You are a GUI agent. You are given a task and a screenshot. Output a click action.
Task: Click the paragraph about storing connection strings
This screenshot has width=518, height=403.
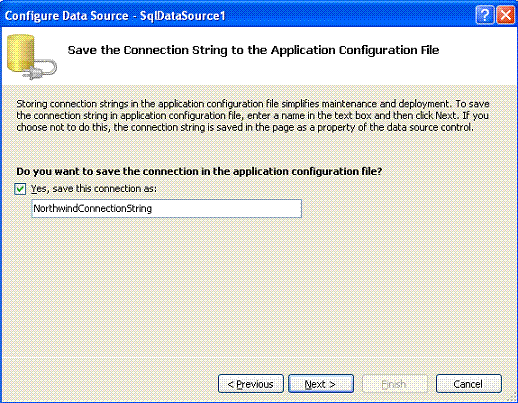(x=253, y=116)
